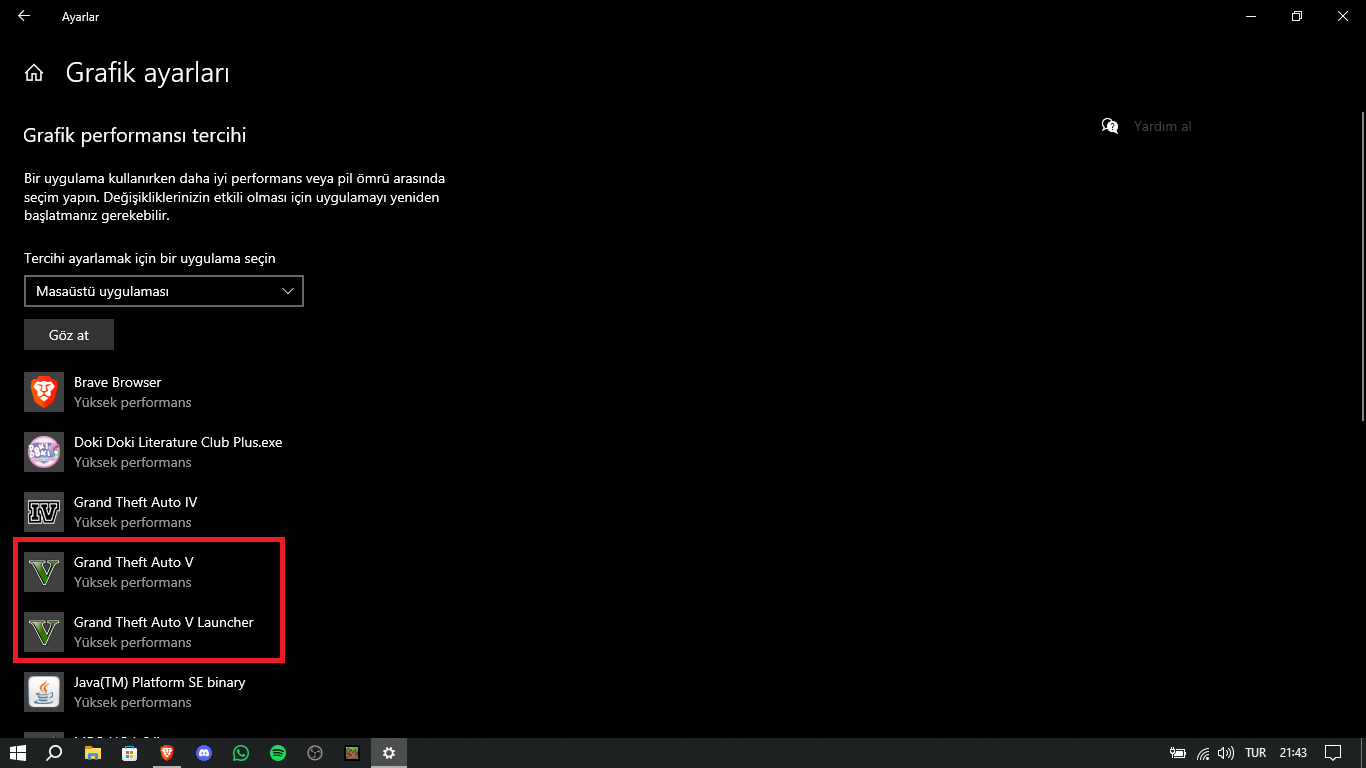Open the Settings home page icon

point(34,73)
